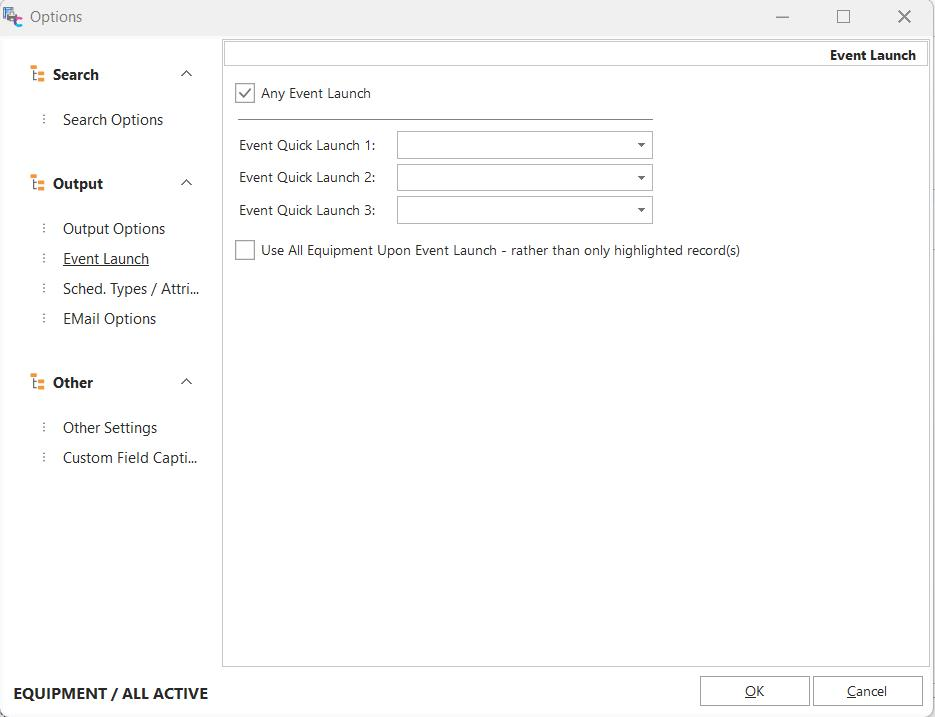This screenshot has width=935, height=717.
Task: Click the Search section tree icon
Action: 38,75
